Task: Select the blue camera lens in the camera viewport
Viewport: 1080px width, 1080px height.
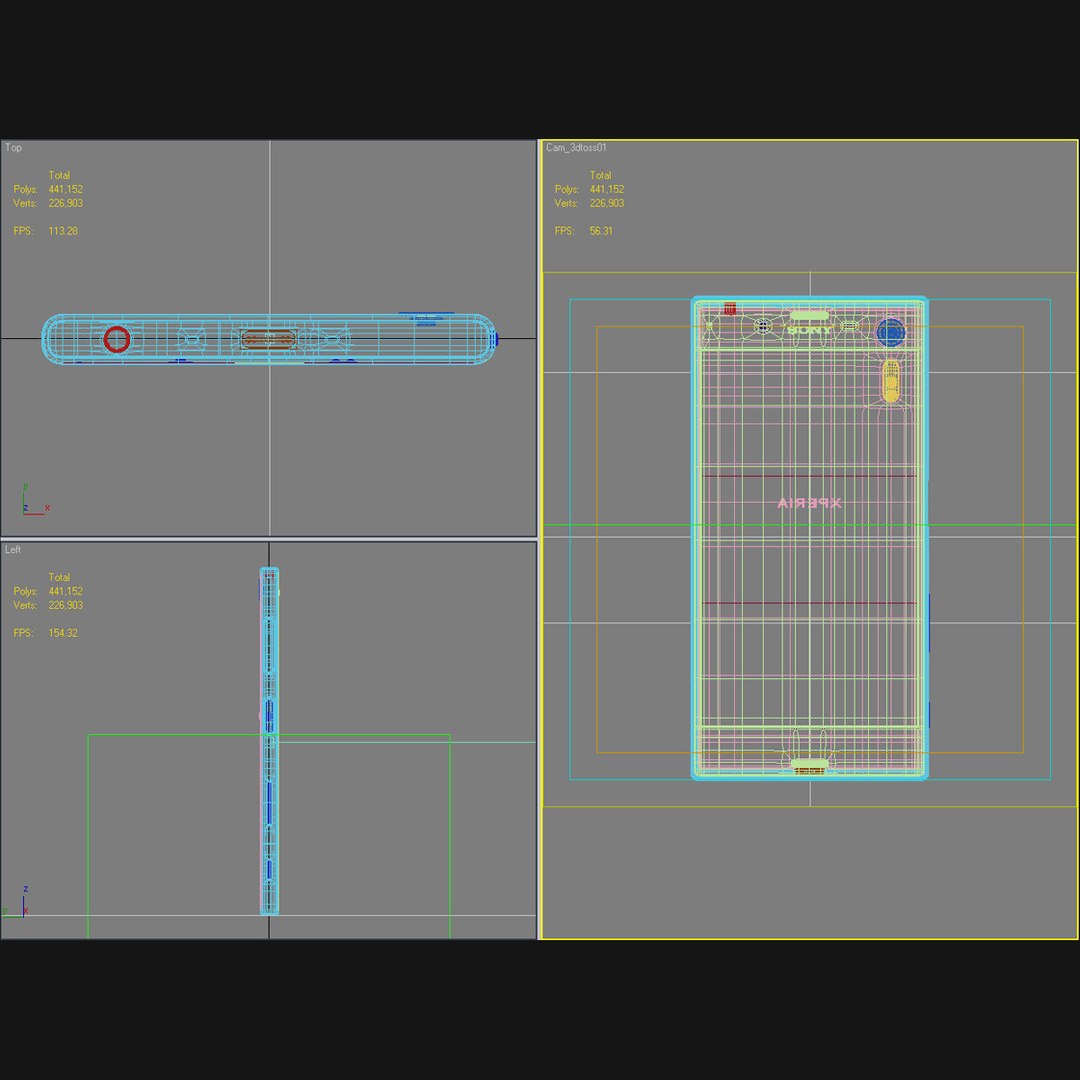Action: (x=891, y=333)
